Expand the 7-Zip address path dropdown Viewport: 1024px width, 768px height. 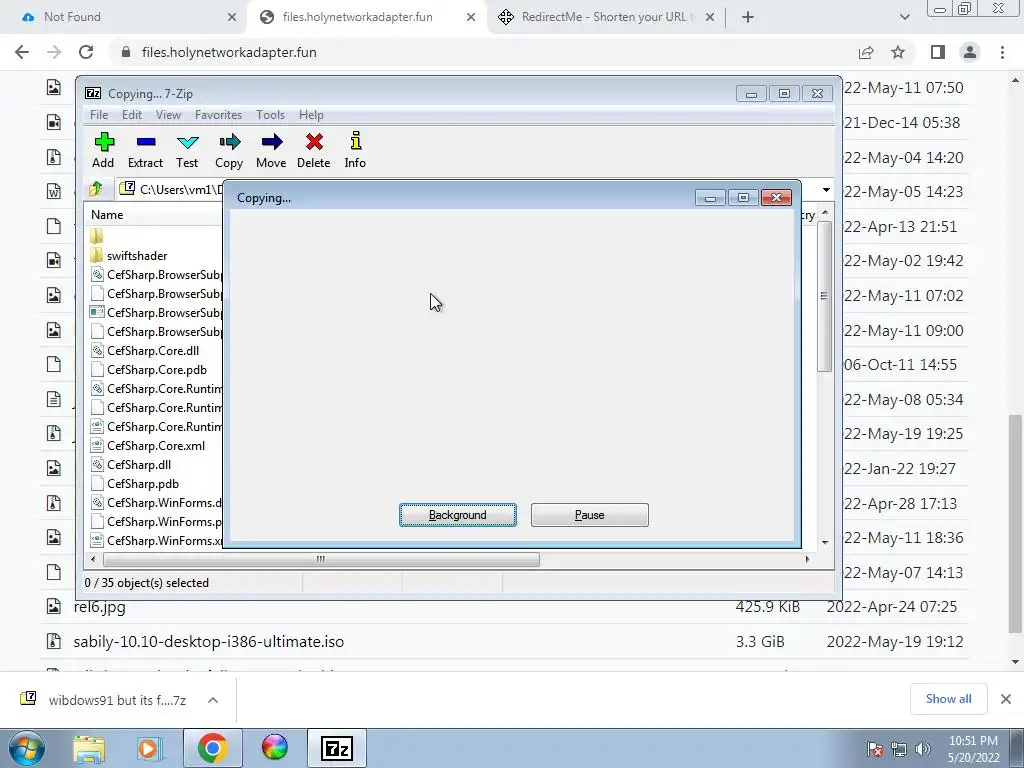(x=826, y=190)
